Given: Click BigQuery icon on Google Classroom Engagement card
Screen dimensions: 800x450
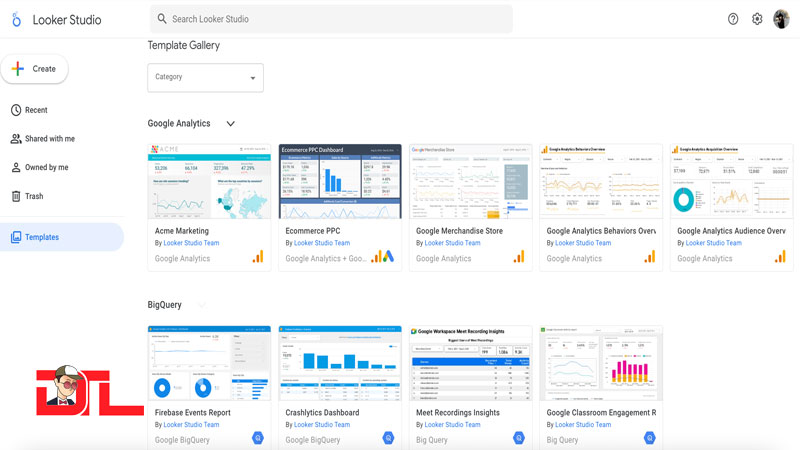Looking at the screenshot, I should 649,438.
